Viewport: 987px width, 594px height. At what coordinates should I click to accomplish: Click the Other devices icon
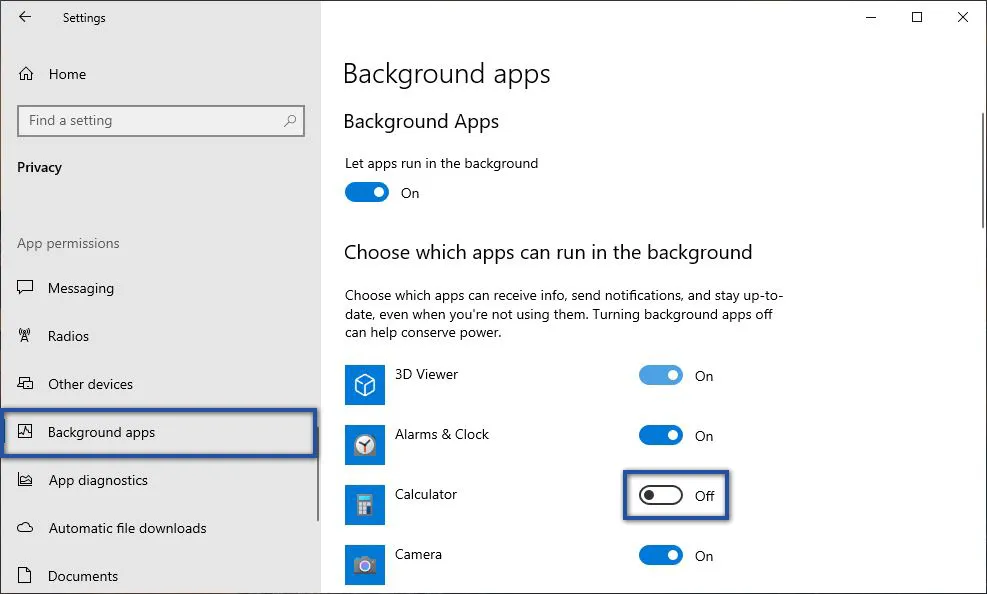pyautogui.click(x=27, y=384)
